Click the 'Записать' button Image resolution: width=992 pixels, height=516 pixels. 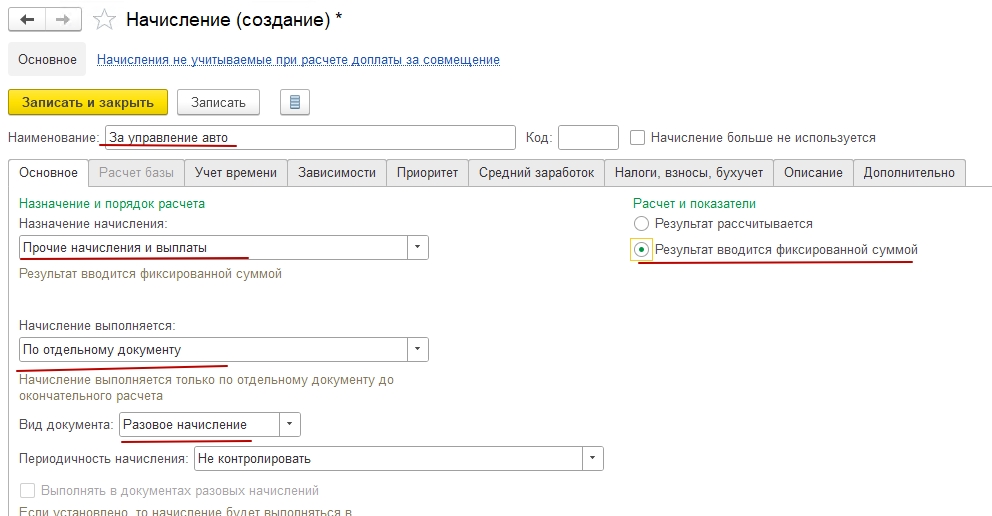218,102
